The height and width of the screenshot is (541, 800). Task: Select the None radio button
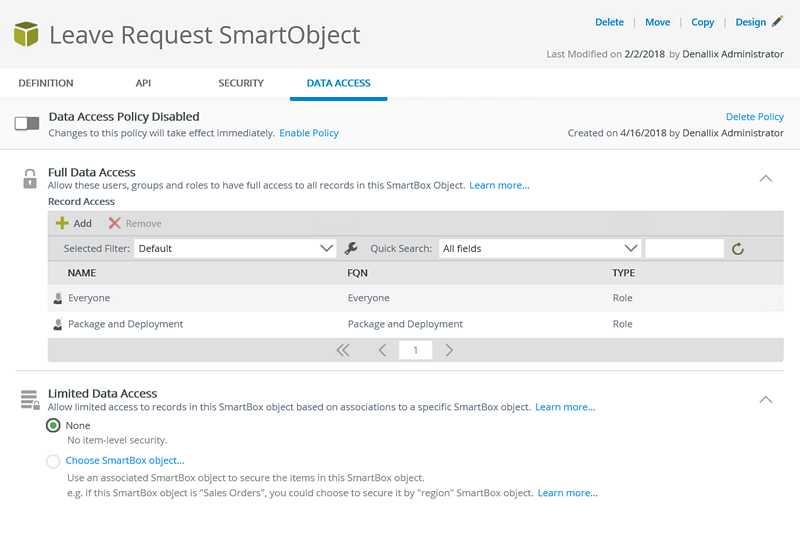tap(53, 425)
